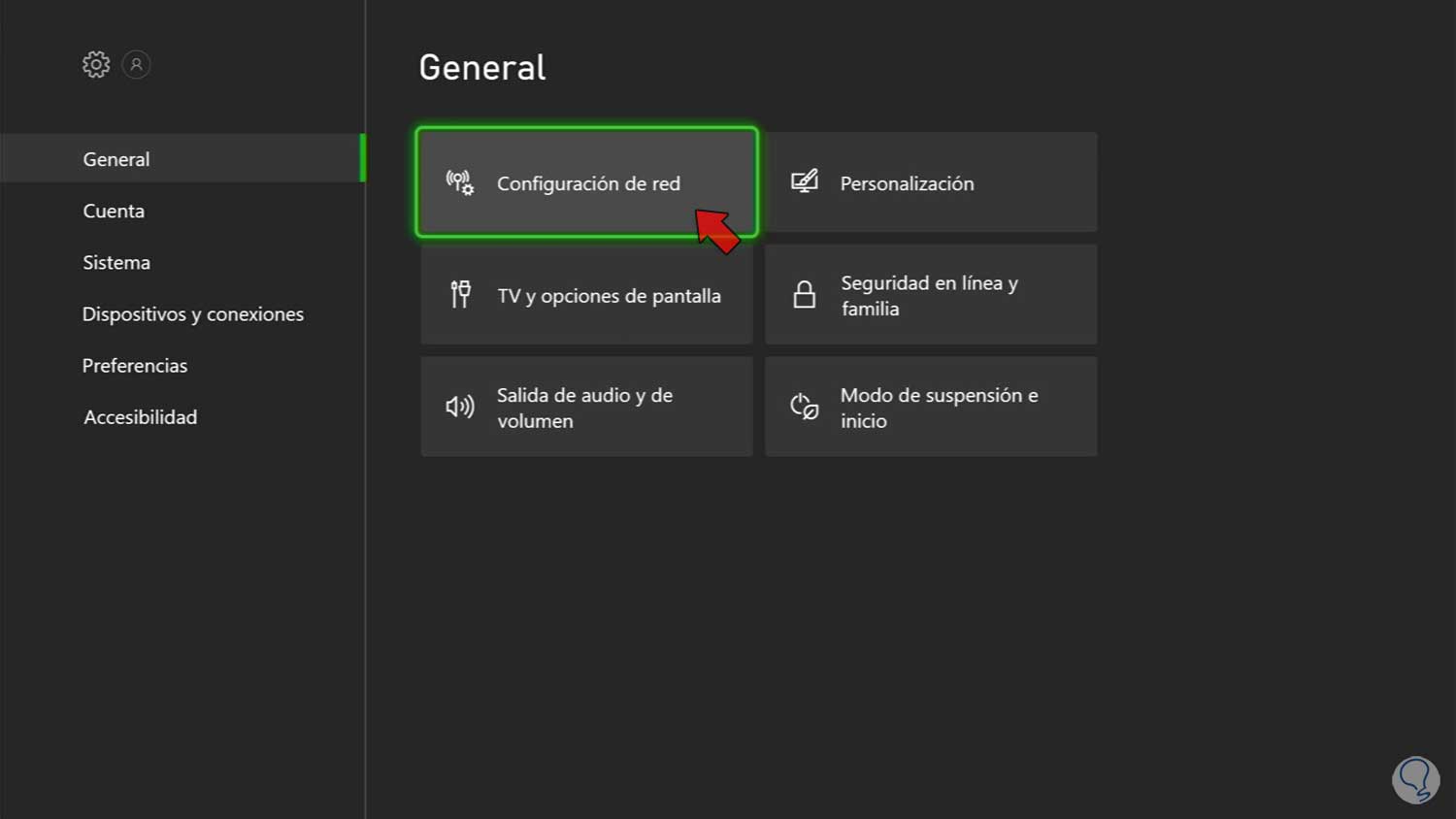Select General in the sidebar
This screenshot has width=1456, height=819.
[116, 159]
